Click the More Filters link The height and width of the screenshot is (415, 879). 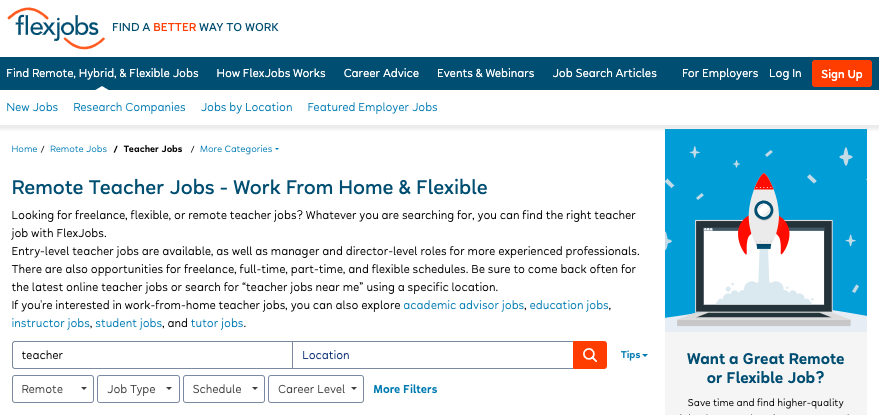coord(405,389)
